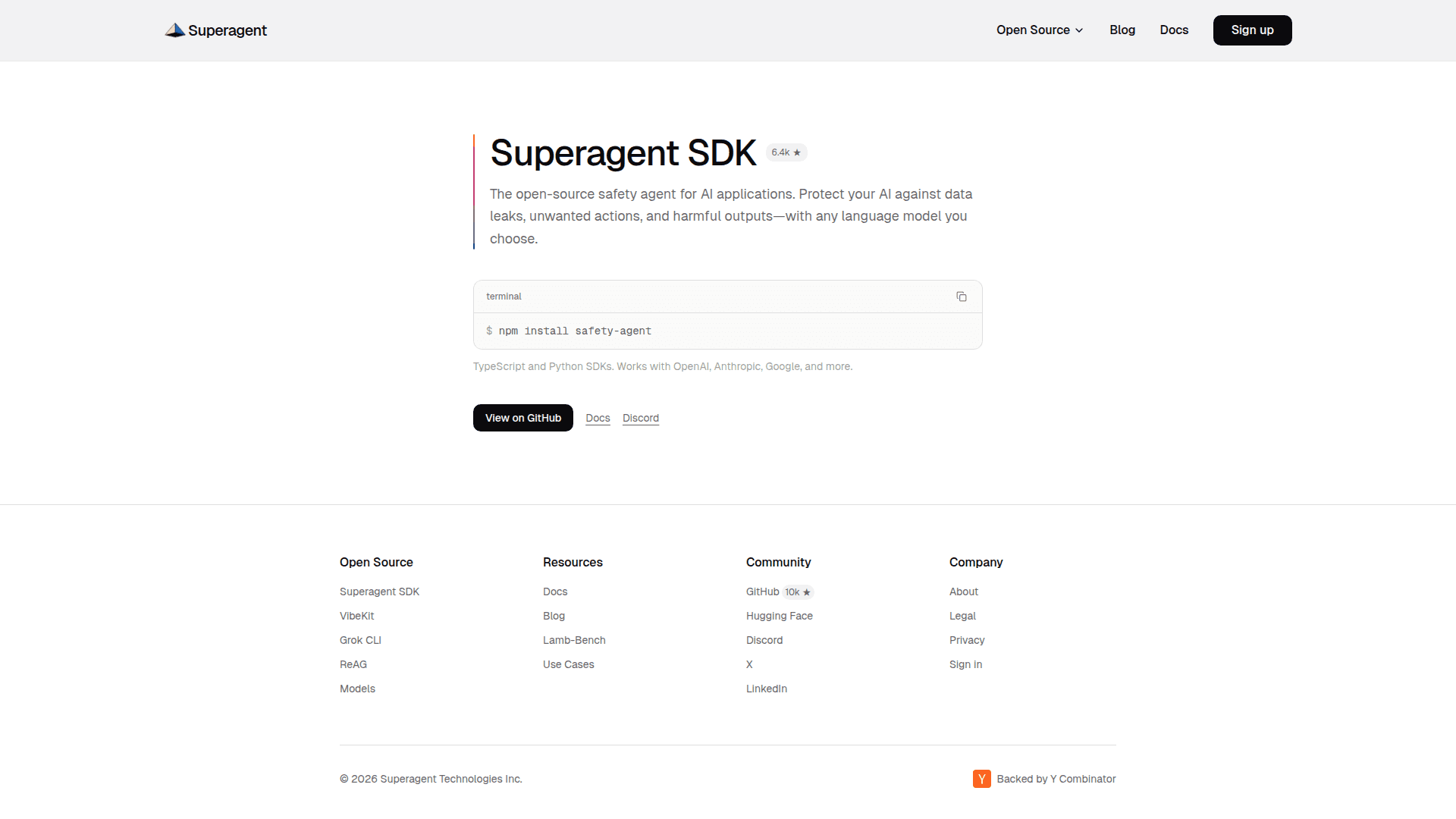
Task: Open the Lamb-Bench link under Resources
Action: (x=574, y=640)
